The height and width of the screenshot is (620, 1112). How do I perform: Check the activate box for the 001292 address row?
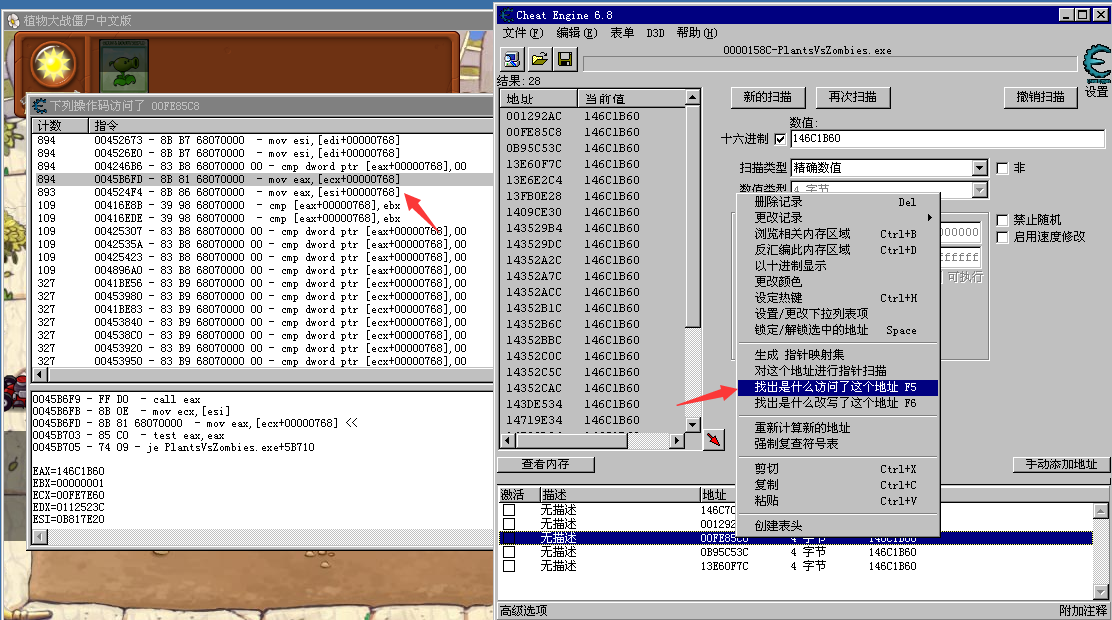(x=508, y=524)
